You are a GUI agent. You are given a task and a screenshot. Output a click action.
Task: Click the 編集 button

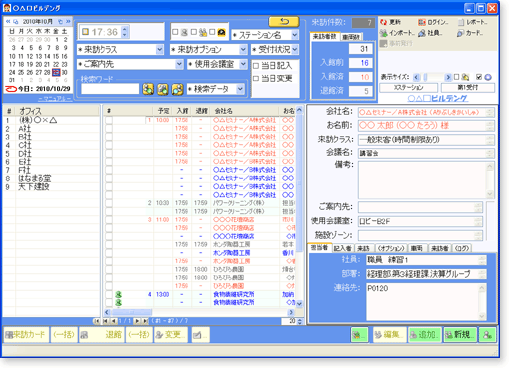(x=389, y=334)
